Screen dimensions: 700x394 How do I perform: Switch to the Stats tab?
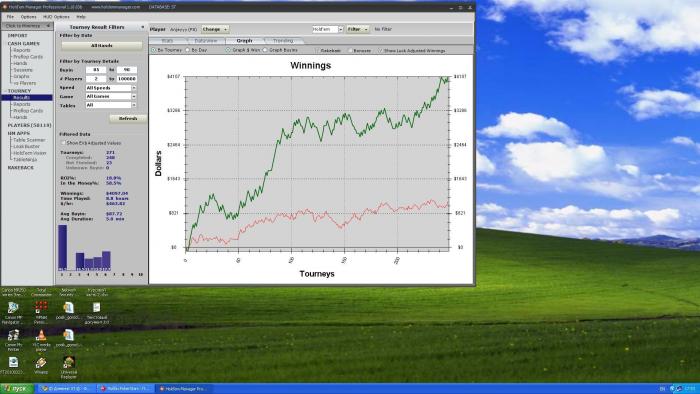[x=167, y=41]
